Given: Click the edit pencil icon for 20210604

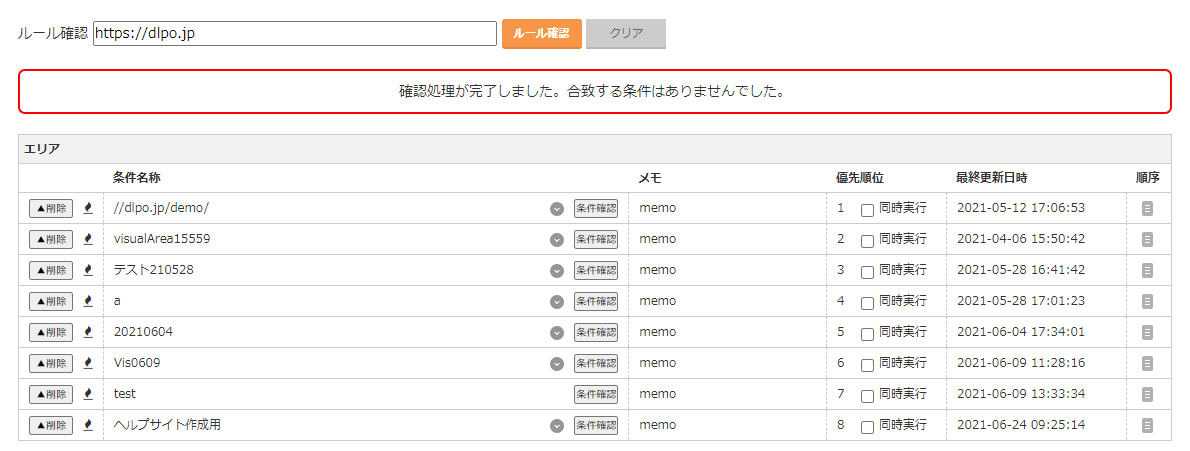Looking at the screenshot, I should tap(88, 333).
